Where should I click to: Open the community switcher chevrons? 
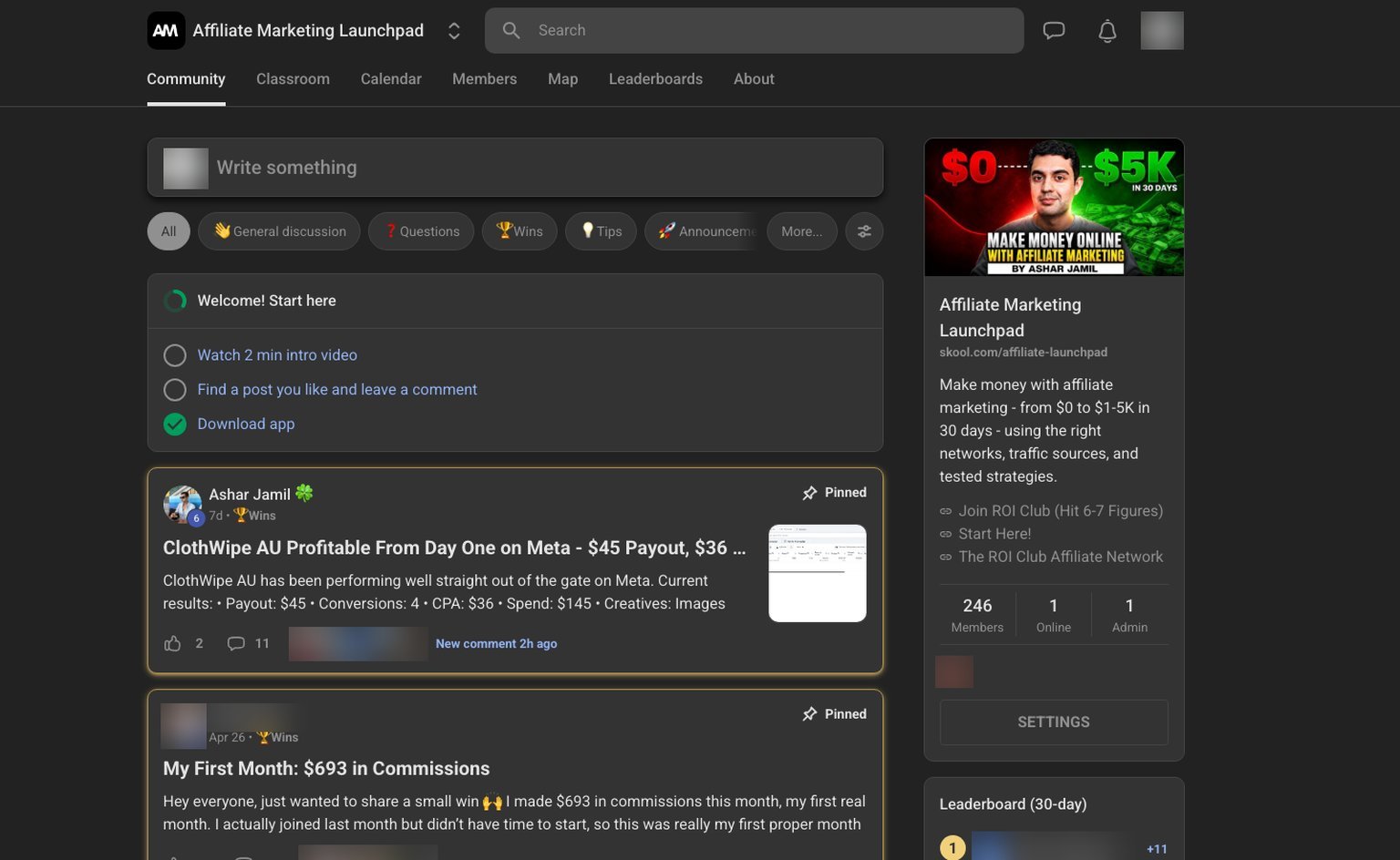click(454, 31)
